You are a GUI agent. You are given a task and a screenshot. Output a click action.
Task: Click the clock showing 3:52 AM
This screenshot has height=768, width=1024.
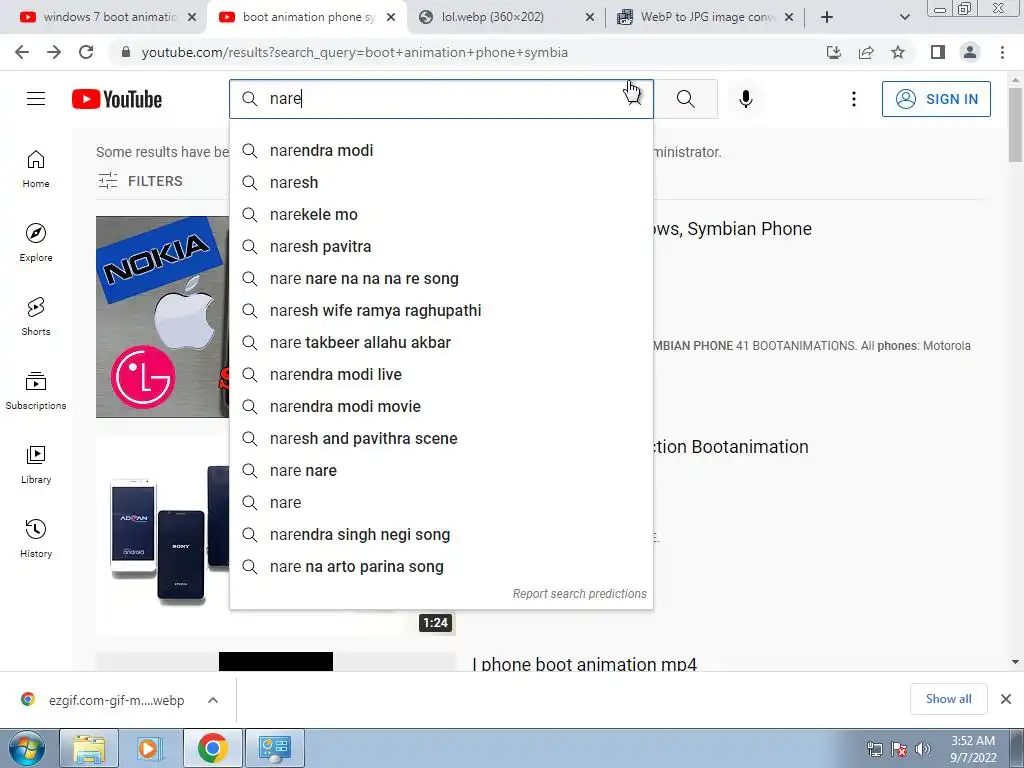[x=973, y=741]
